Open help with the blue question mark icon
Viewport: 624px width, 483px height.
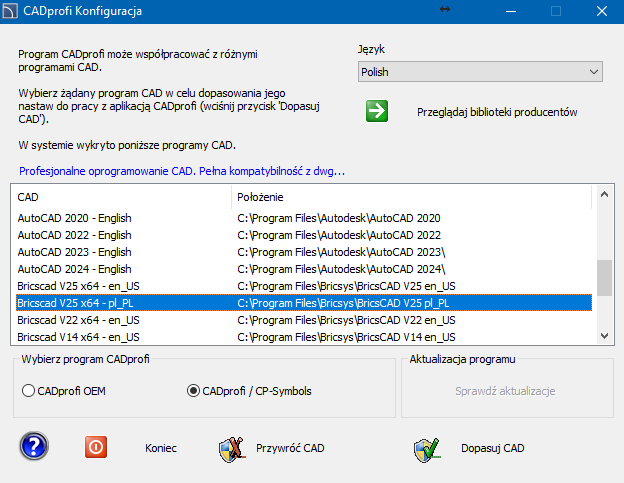pos(34,446)
